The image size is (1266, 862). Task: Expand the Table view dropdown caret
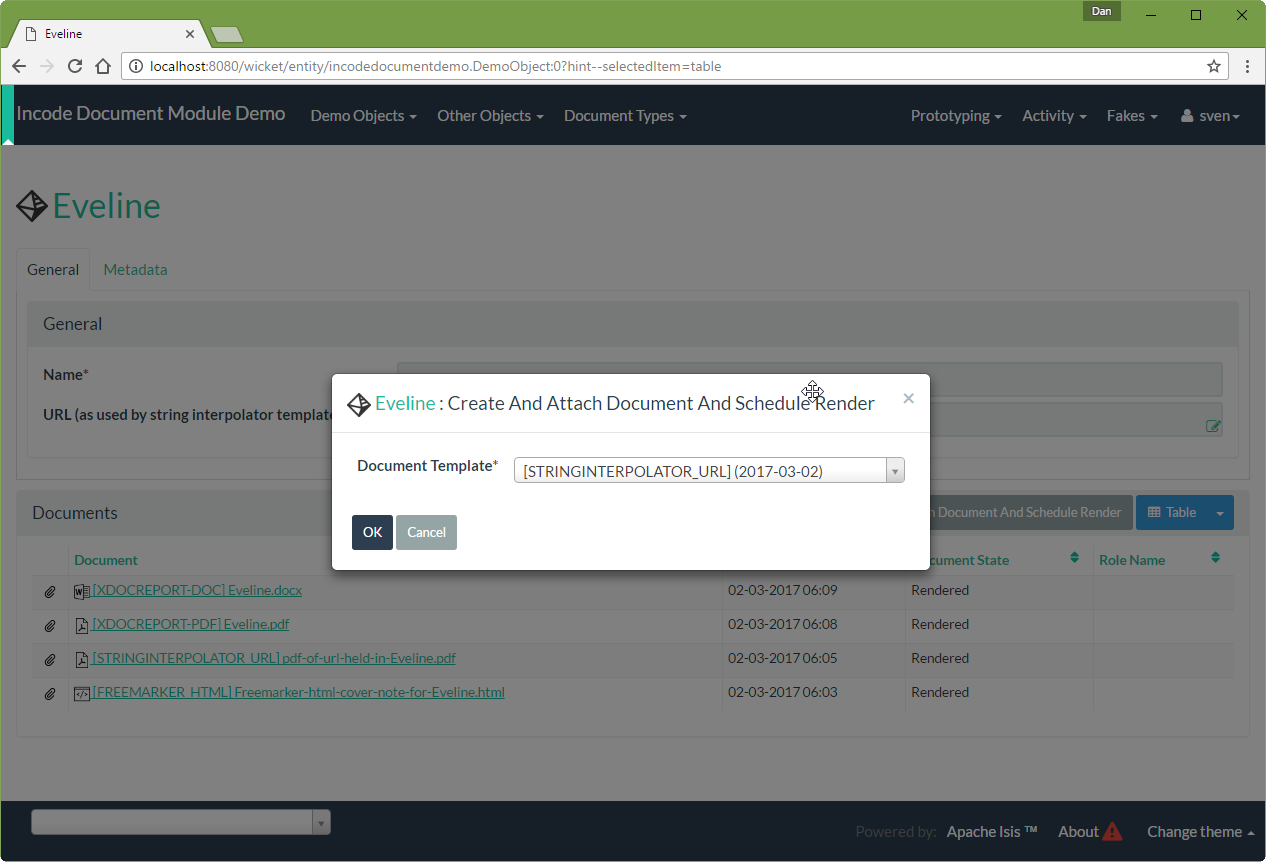pos(1220,513)
